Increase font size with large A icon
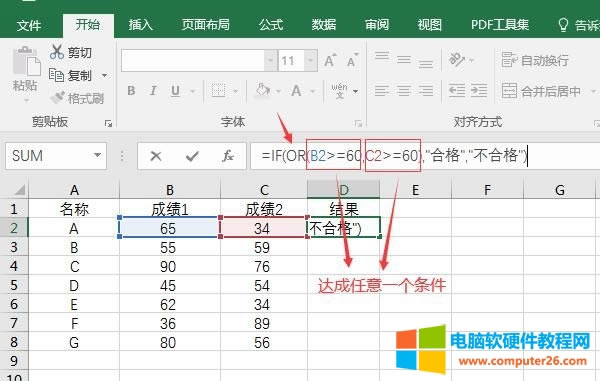 pos(330,60)
